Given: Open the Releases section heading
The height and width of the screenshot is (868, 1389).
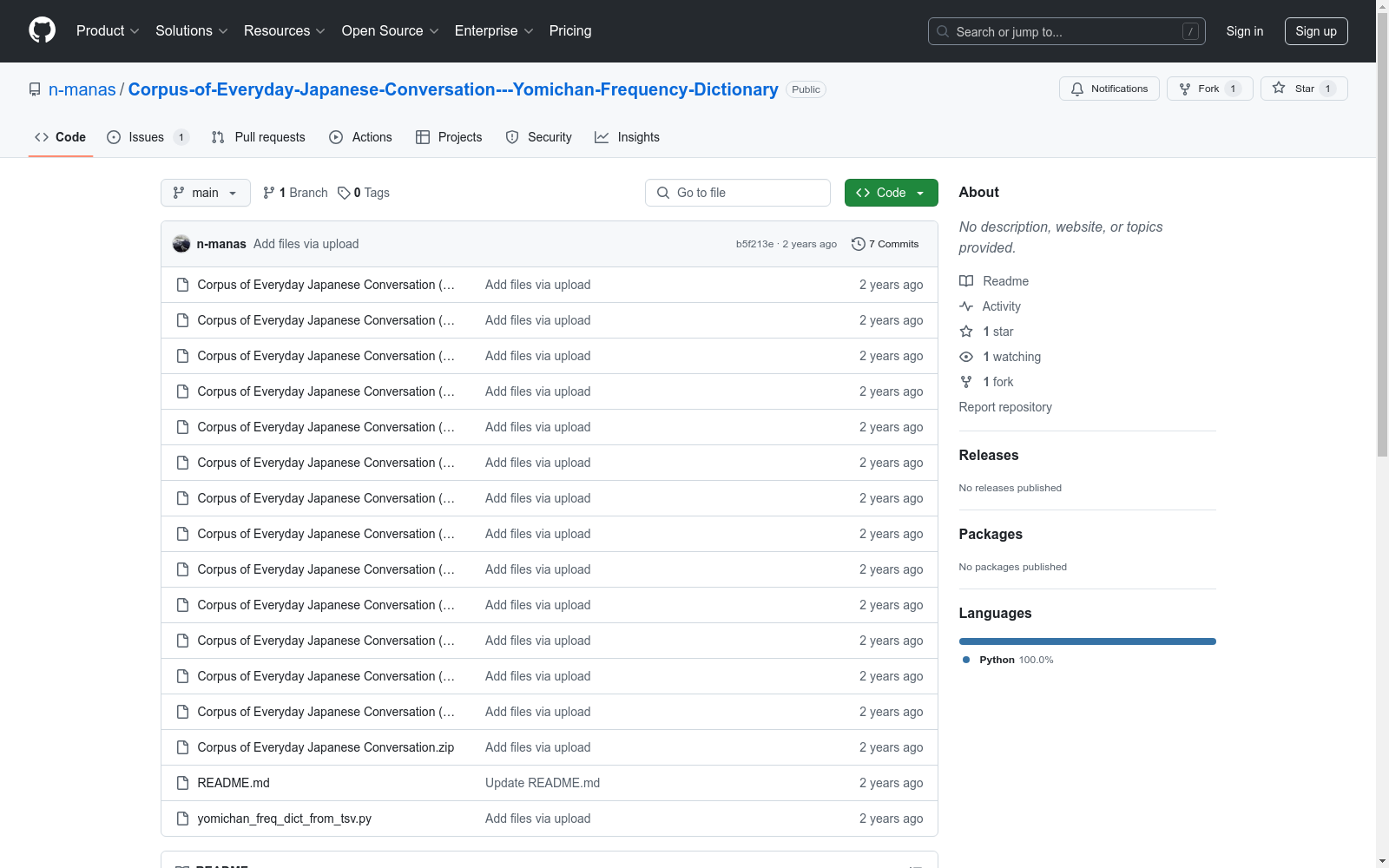Looking at the screenshot, I should (x=989, y=456).
